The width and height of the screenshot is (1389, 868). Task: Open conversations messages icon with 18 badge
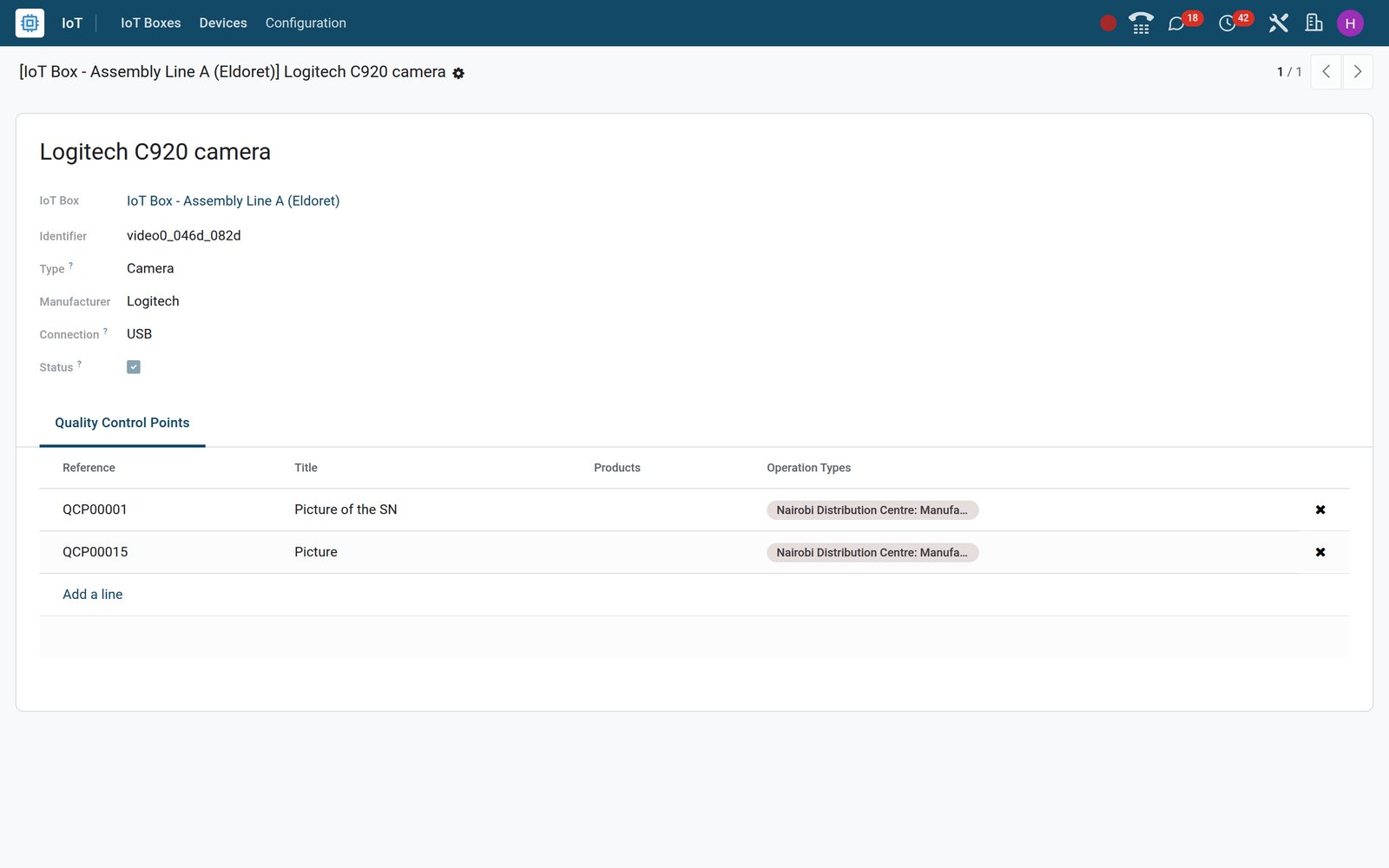pos(1184,23)
